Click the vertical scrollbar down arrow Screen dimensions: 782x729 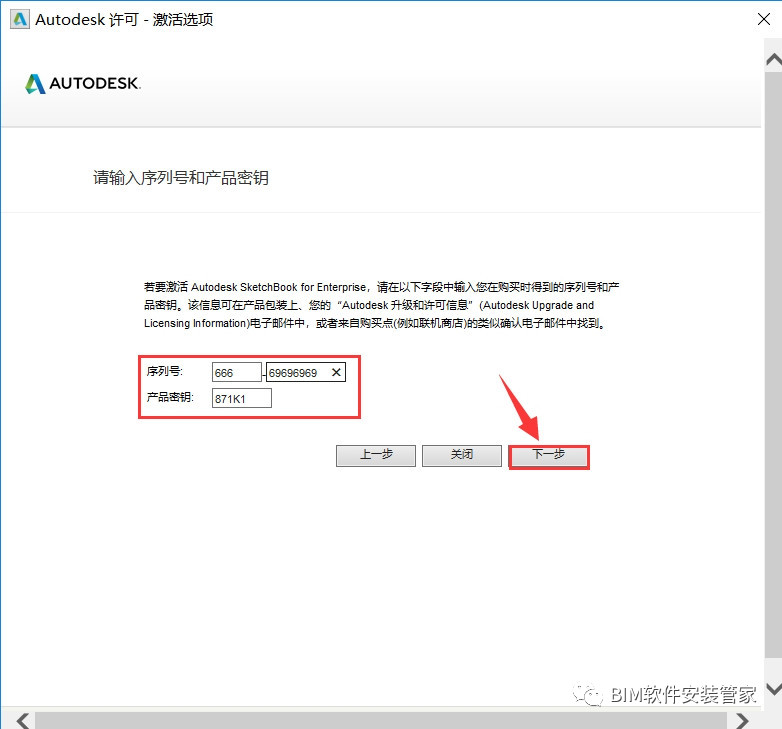[774, 689]
